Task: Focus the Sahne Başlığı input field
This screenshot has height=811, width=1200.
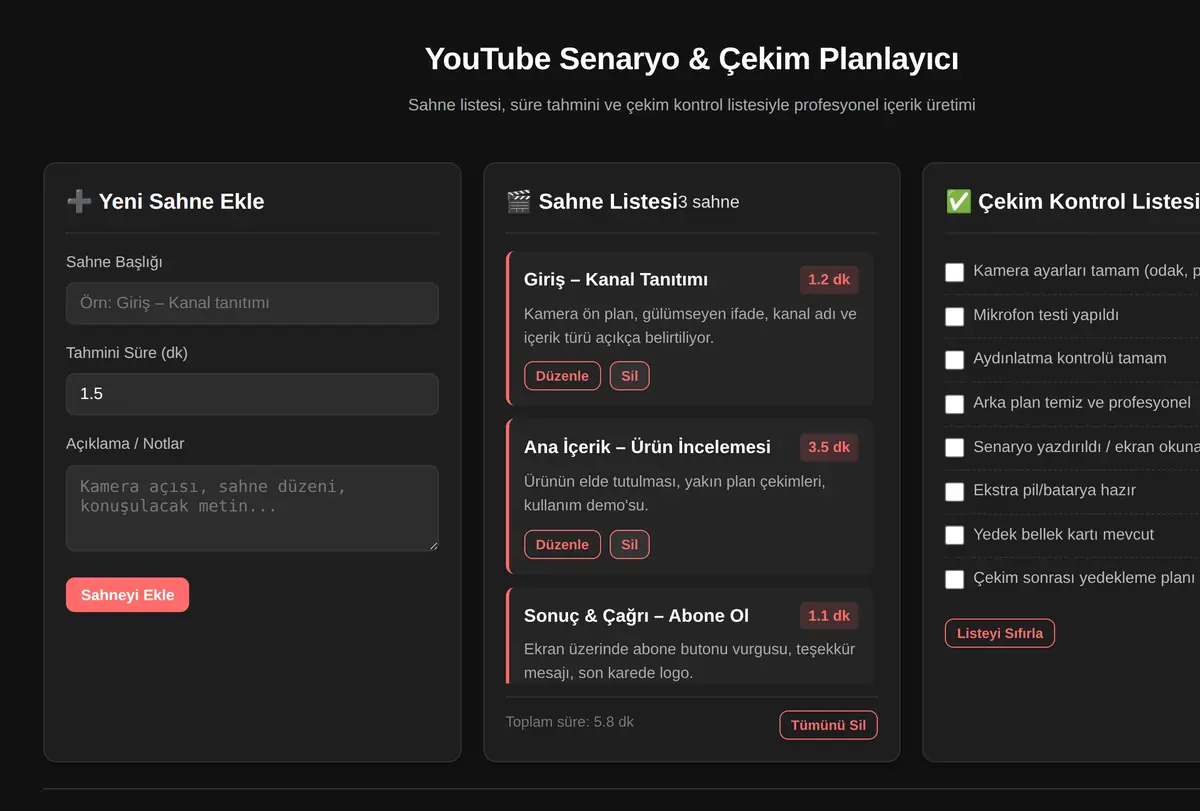Action: point(252,303)
